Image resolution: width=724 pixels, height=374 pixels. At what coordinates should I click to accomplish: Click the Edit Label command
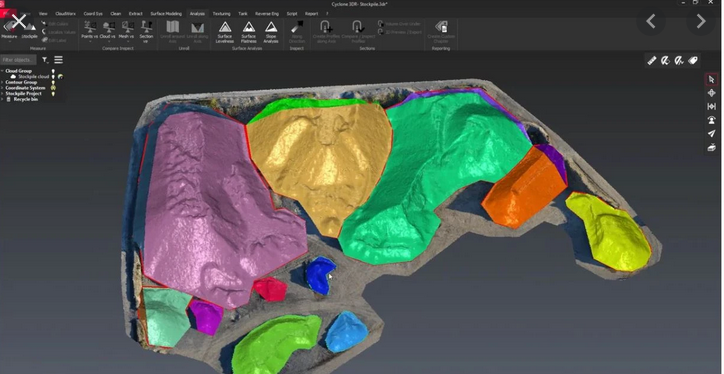coord(54,40)
